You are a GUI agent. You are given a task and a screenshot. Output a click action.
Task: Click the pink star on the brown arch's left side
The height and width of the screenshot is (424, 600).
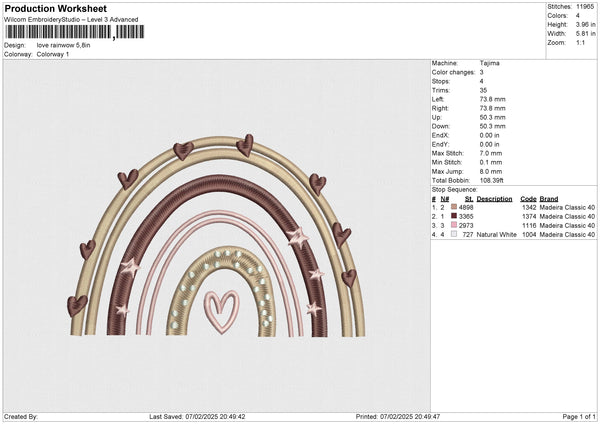point(129,267)
